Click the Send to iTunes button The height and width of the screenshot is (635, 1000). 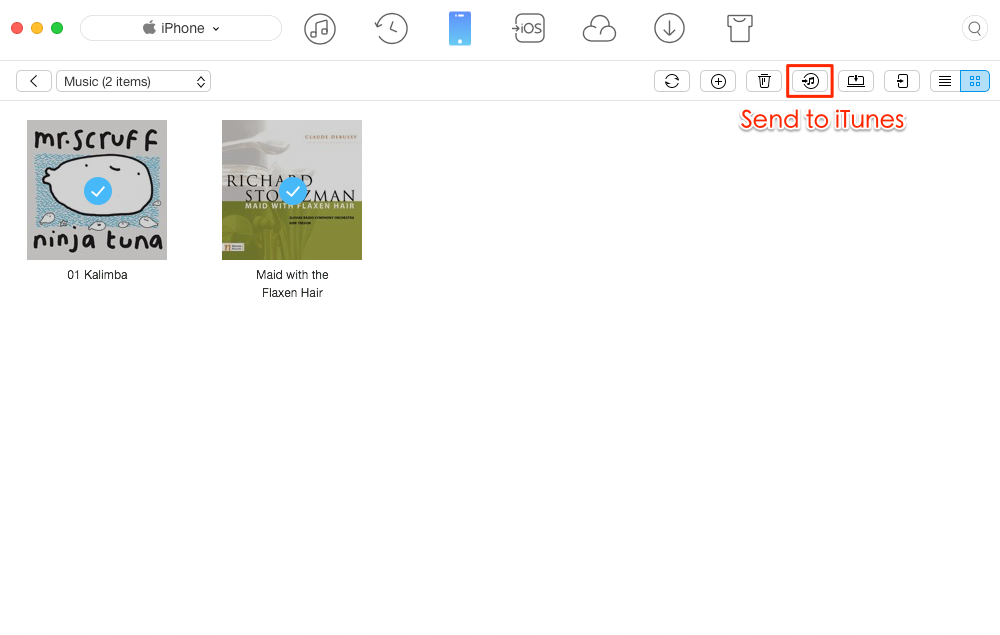coord(810,81)
